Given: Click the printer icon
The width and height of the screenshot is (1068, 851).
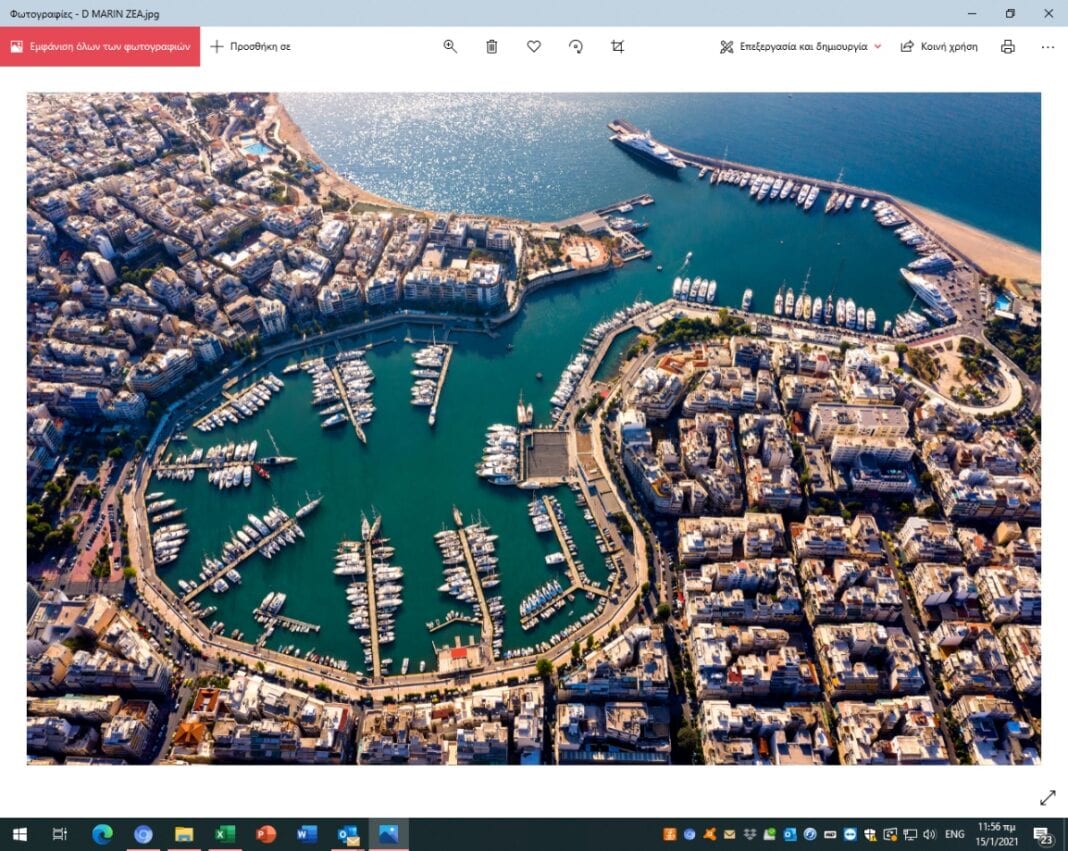Looking at the screenshot, I should click(x=1008, y=46).
